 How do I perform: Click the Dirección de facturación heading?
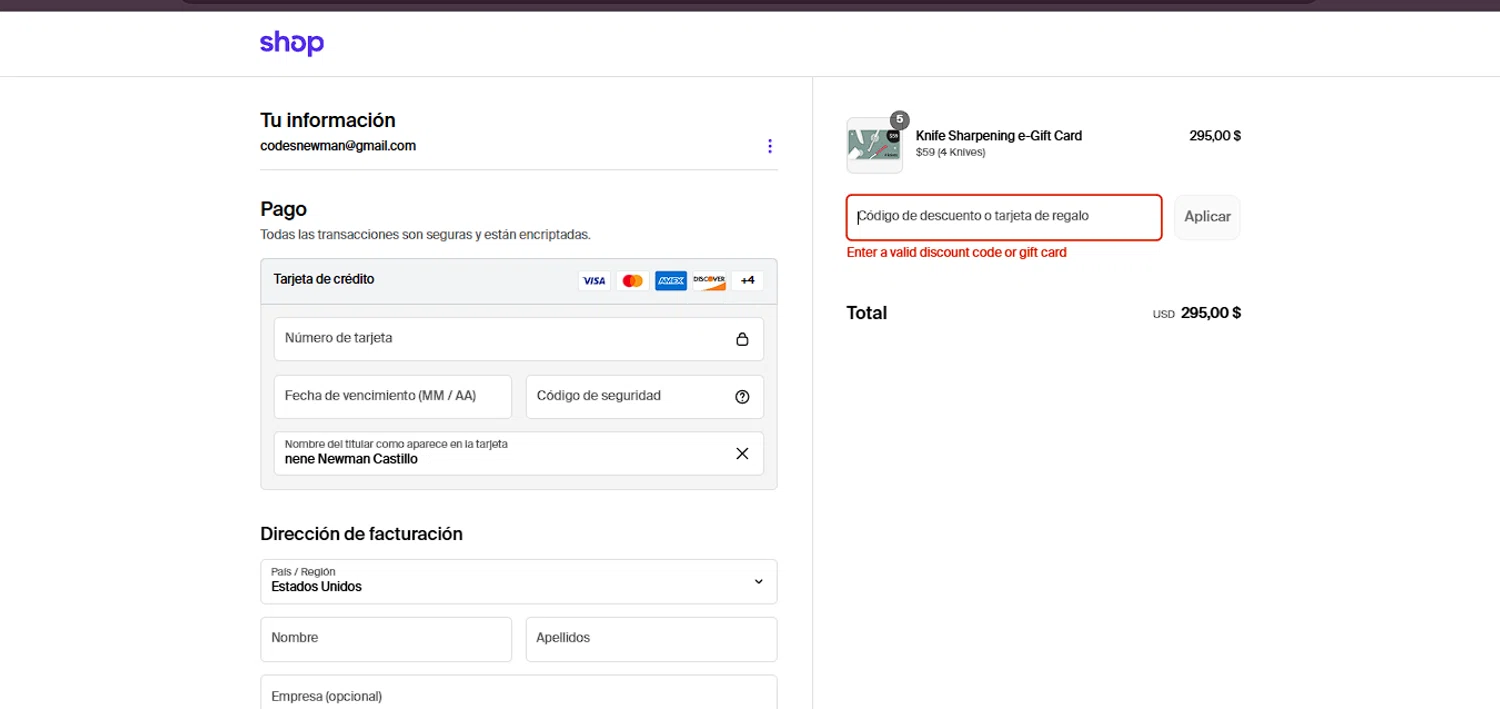(x=361, y=534)
